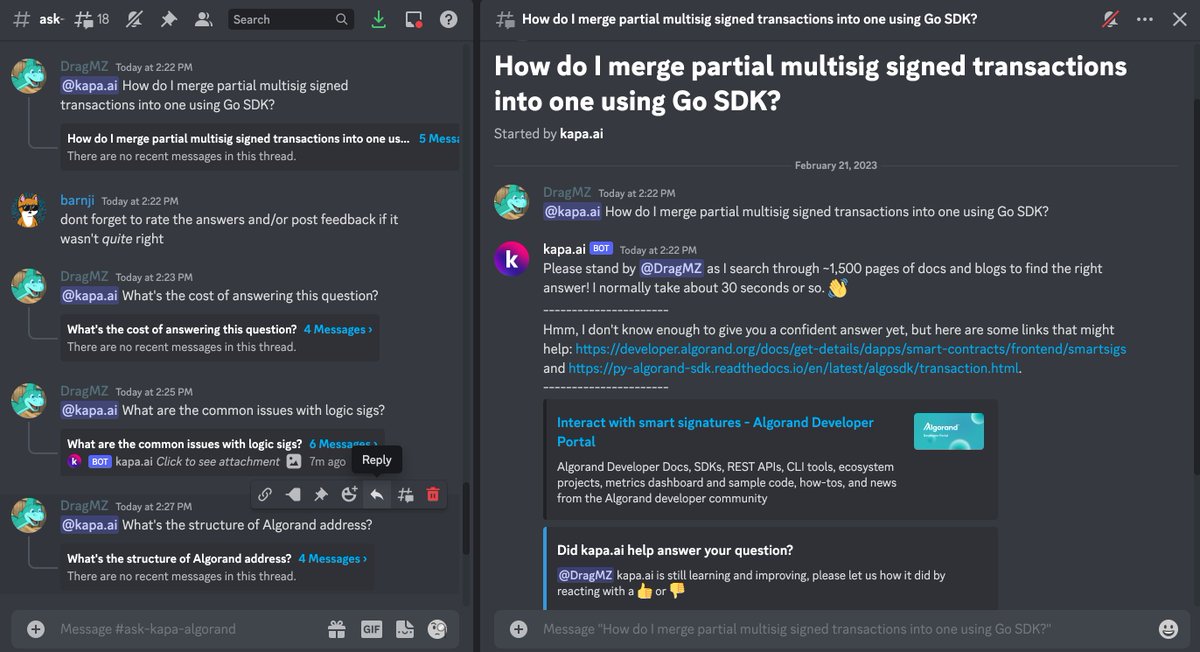Image resolution: width=1200 pixels, height=652 pixels.
Task: Click the @DragMZ mention in kapa.ai's reply
Action: point(671,269)
